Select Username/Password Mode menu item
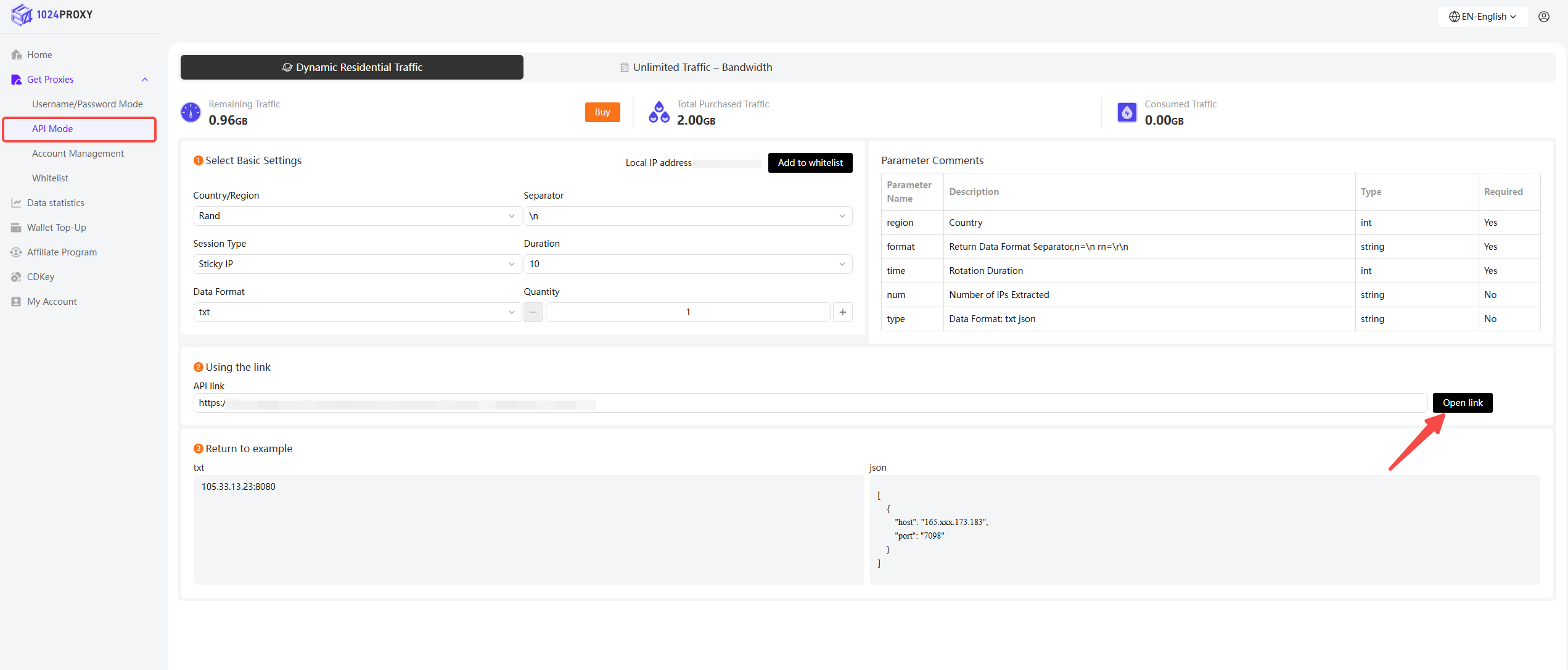The width and height of the screenshot is (1568, 670). tap(87, 104)
